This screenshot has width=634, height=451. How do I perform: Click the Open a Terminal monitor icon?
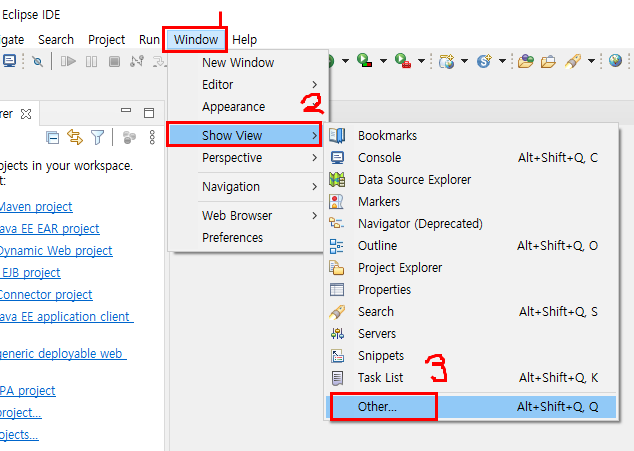9,61
